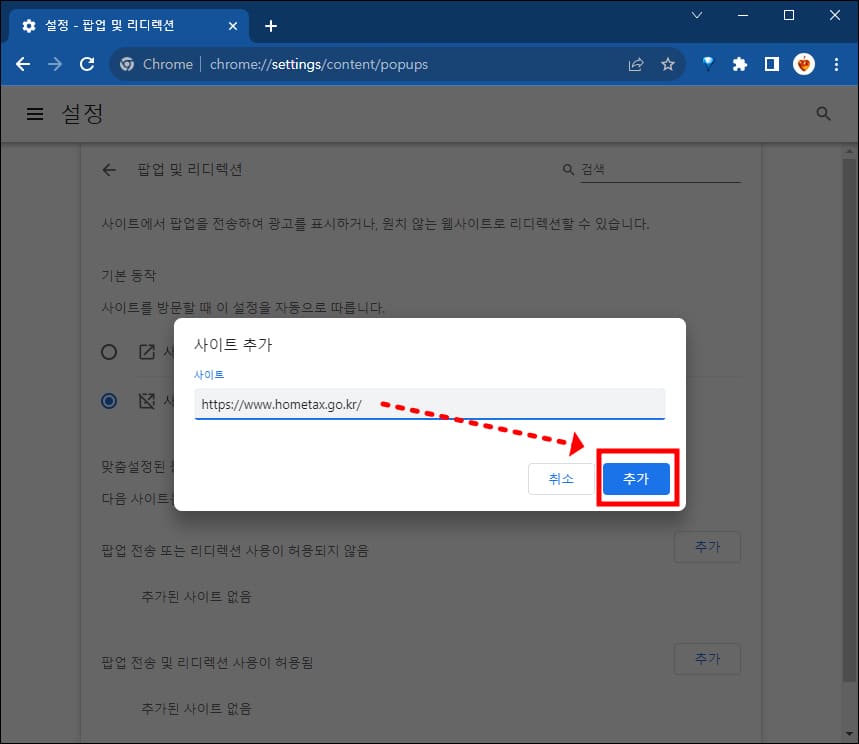Image resolution: width=859 pixels, height=744 pixels.
Task: Open the settings search magnifier icon
Action: click(822, 113)
